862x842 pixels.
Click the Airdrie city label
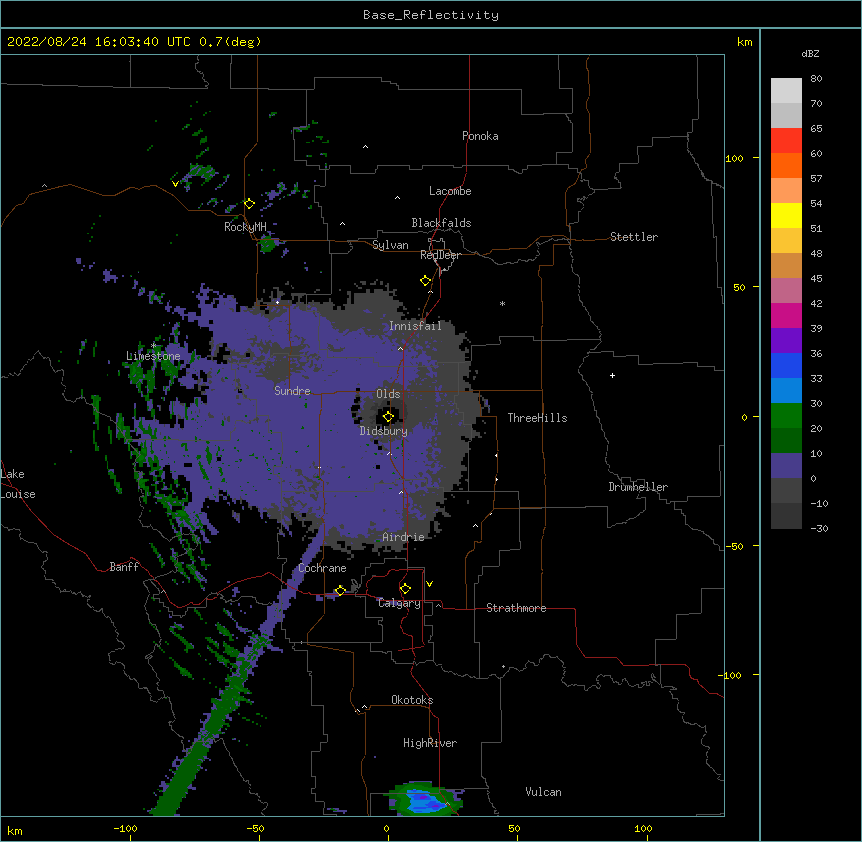click(403, 537)
